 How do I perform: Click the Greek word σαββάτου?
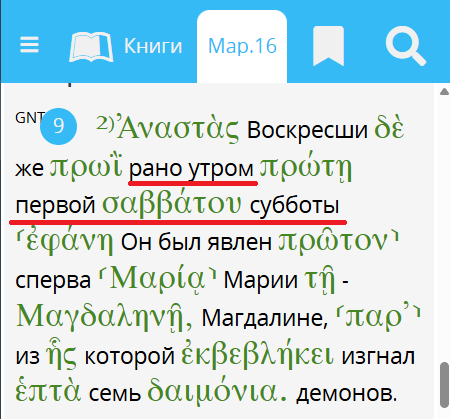171,203
